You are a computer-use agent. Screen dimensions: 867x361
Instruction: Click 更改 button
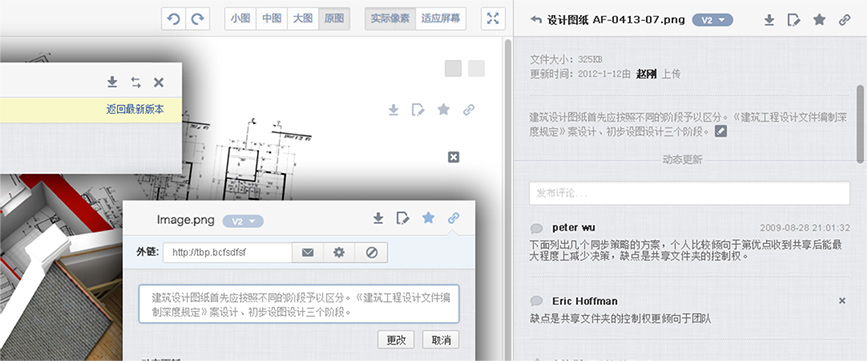tap(396, 339)
